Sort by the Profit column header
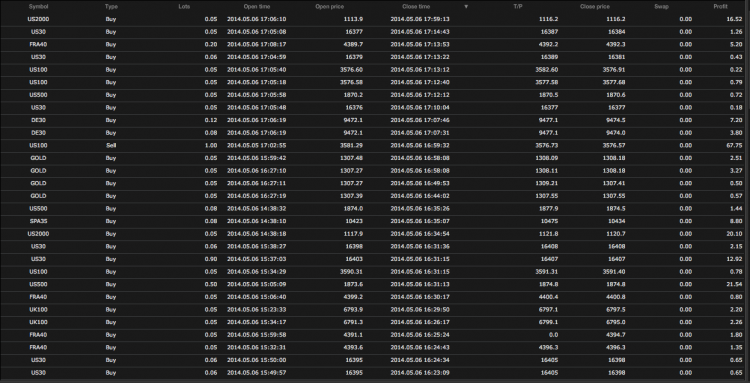The image size is (750, 383). (720, 7)
